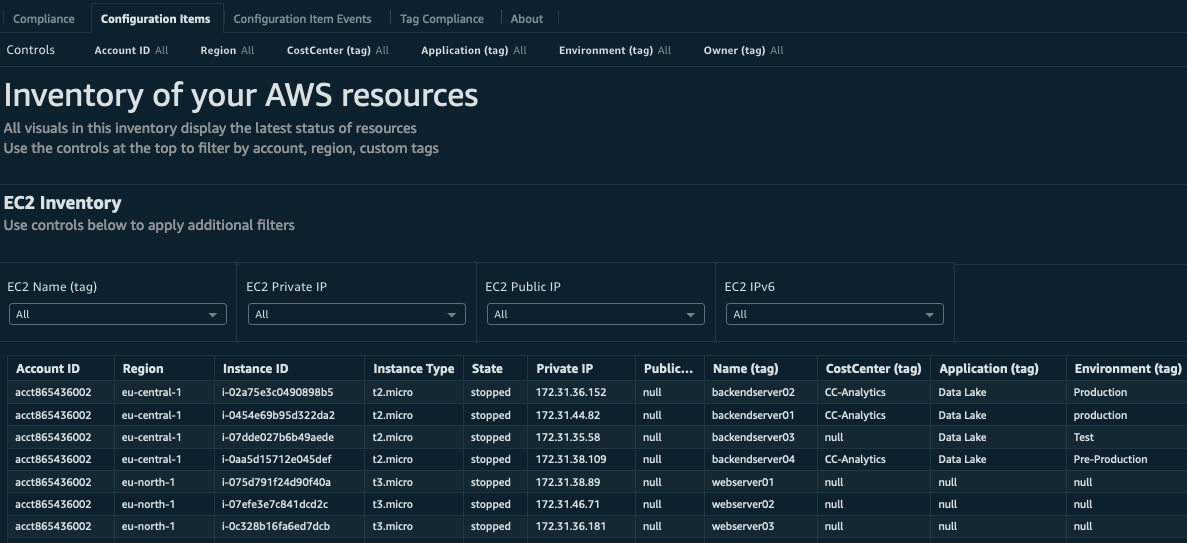Viewport: 1187px width, 543px height.
Task: Select instance ID i-07dde027b6b49aede
Action: [277, 437]
